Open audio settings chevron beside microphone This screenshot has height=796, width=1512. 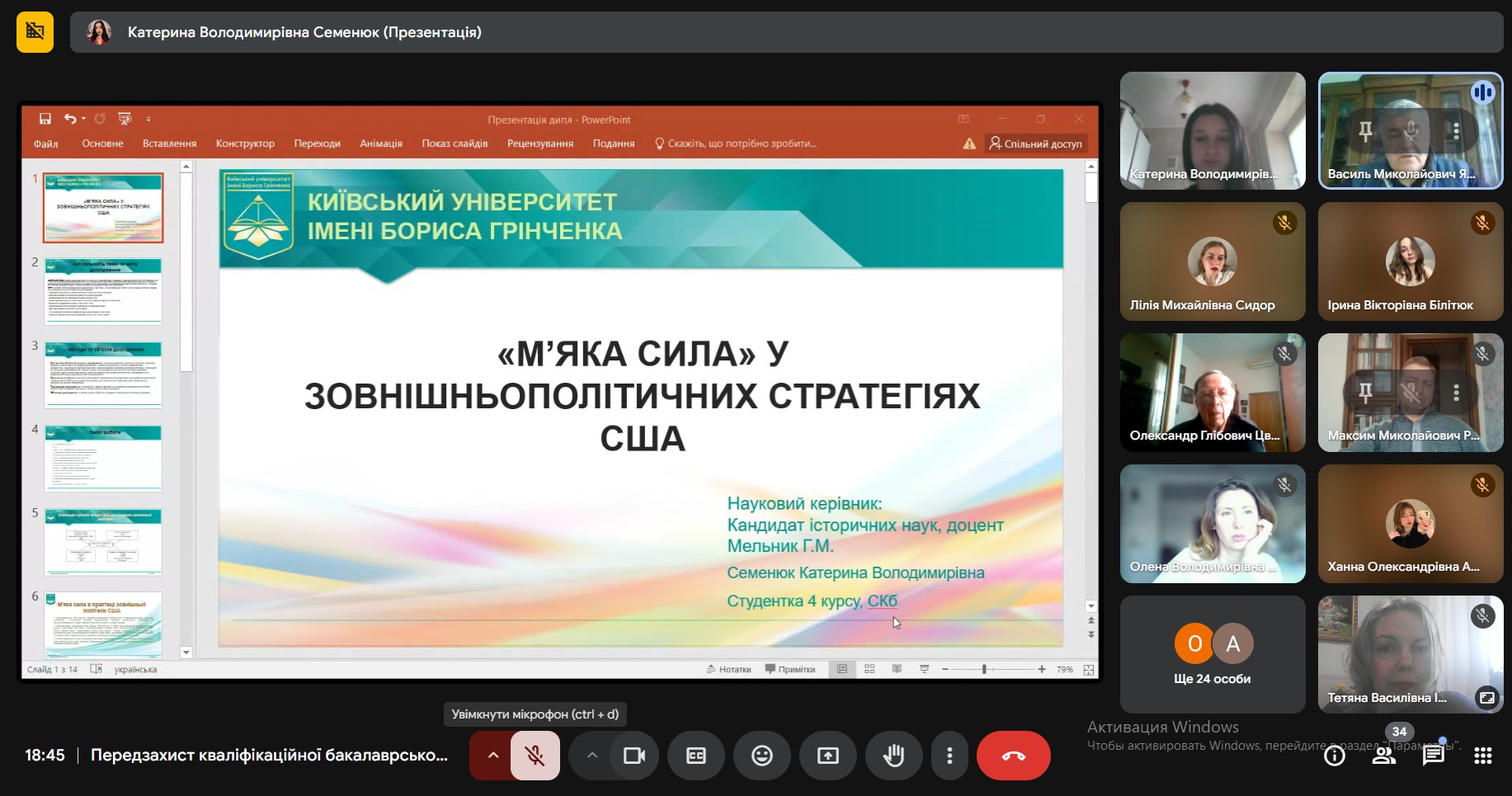(492, 756)
